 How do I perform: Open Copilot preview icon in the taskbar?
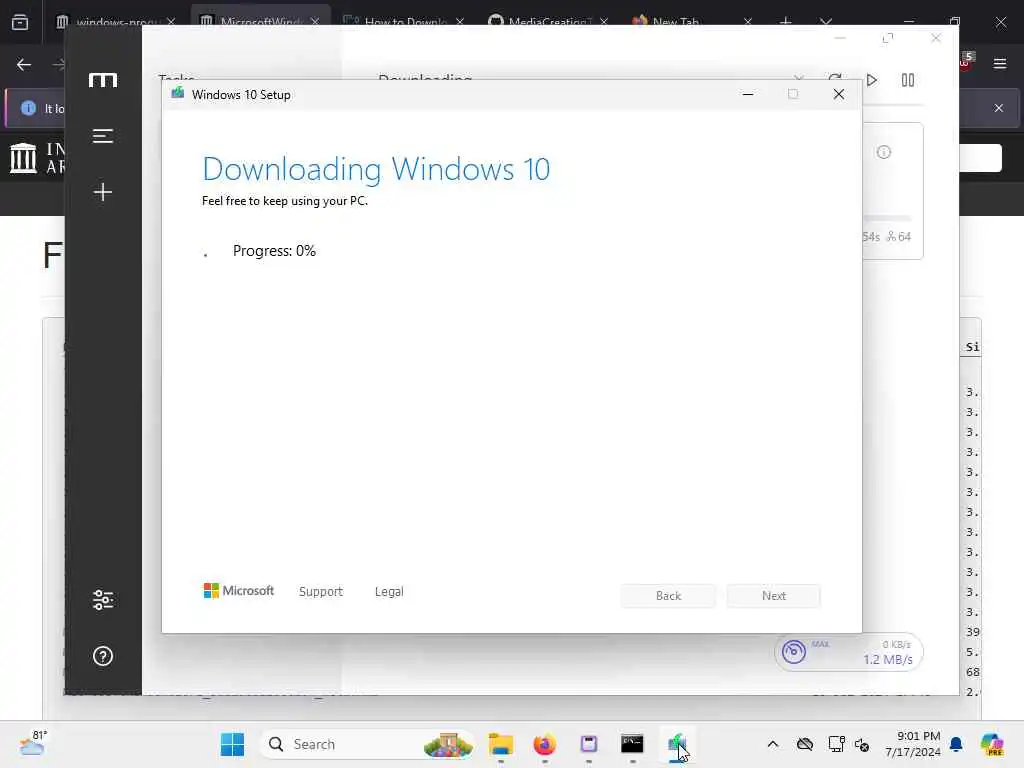[992, 744]
